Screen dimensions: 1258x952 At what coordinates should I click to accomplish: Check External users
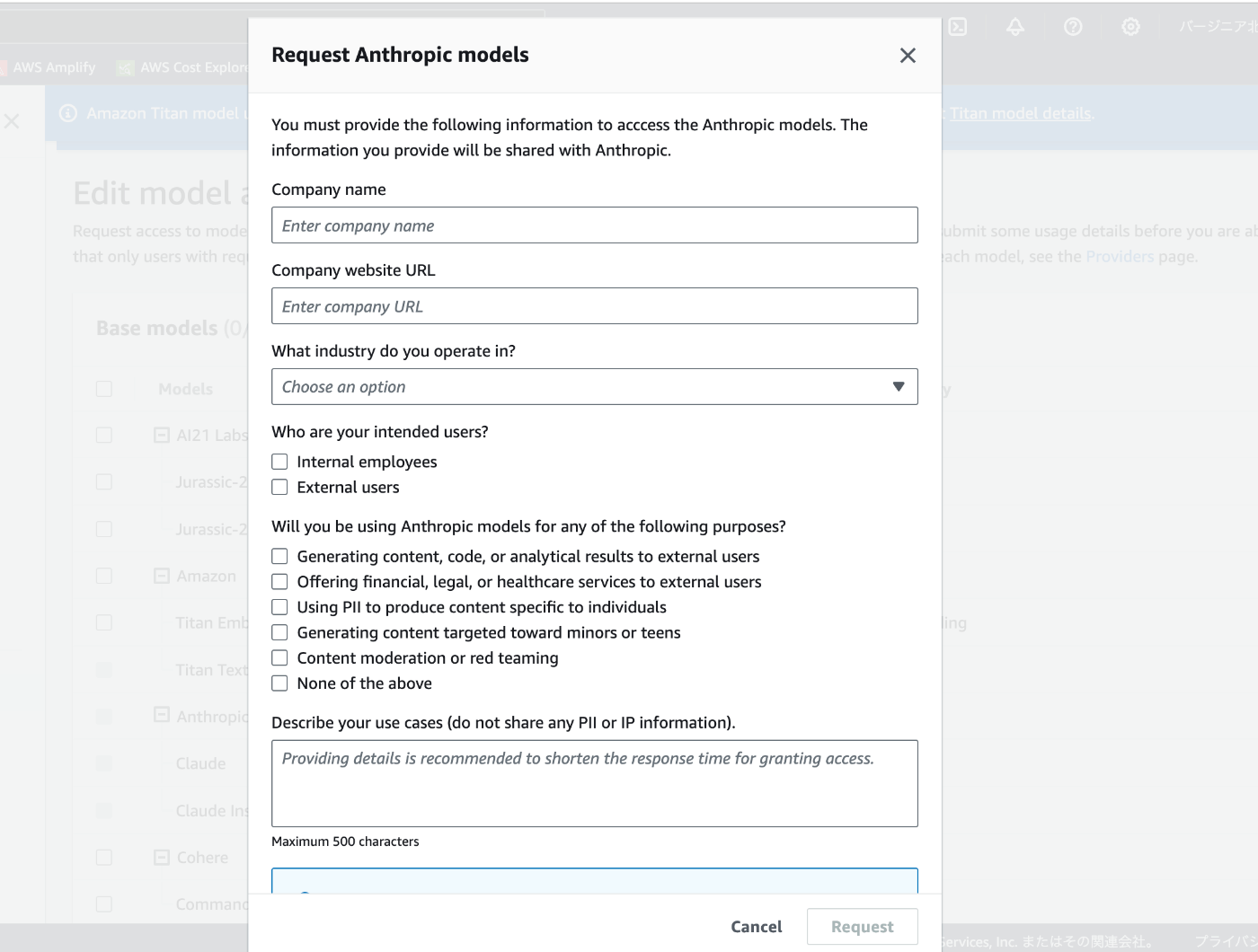coord(279,487)
